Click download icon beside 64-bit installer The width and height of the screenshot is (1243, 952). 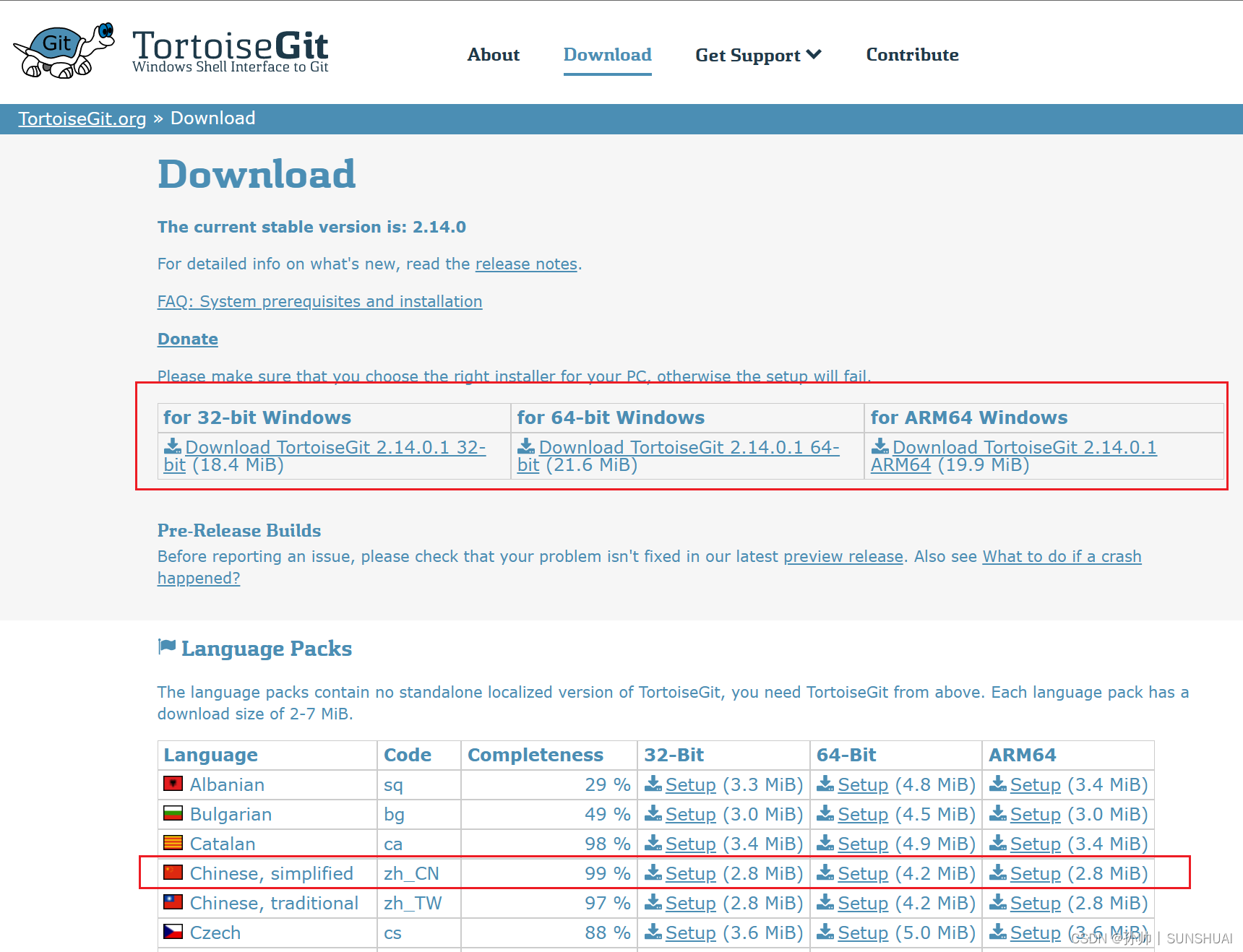coord(526,446)
